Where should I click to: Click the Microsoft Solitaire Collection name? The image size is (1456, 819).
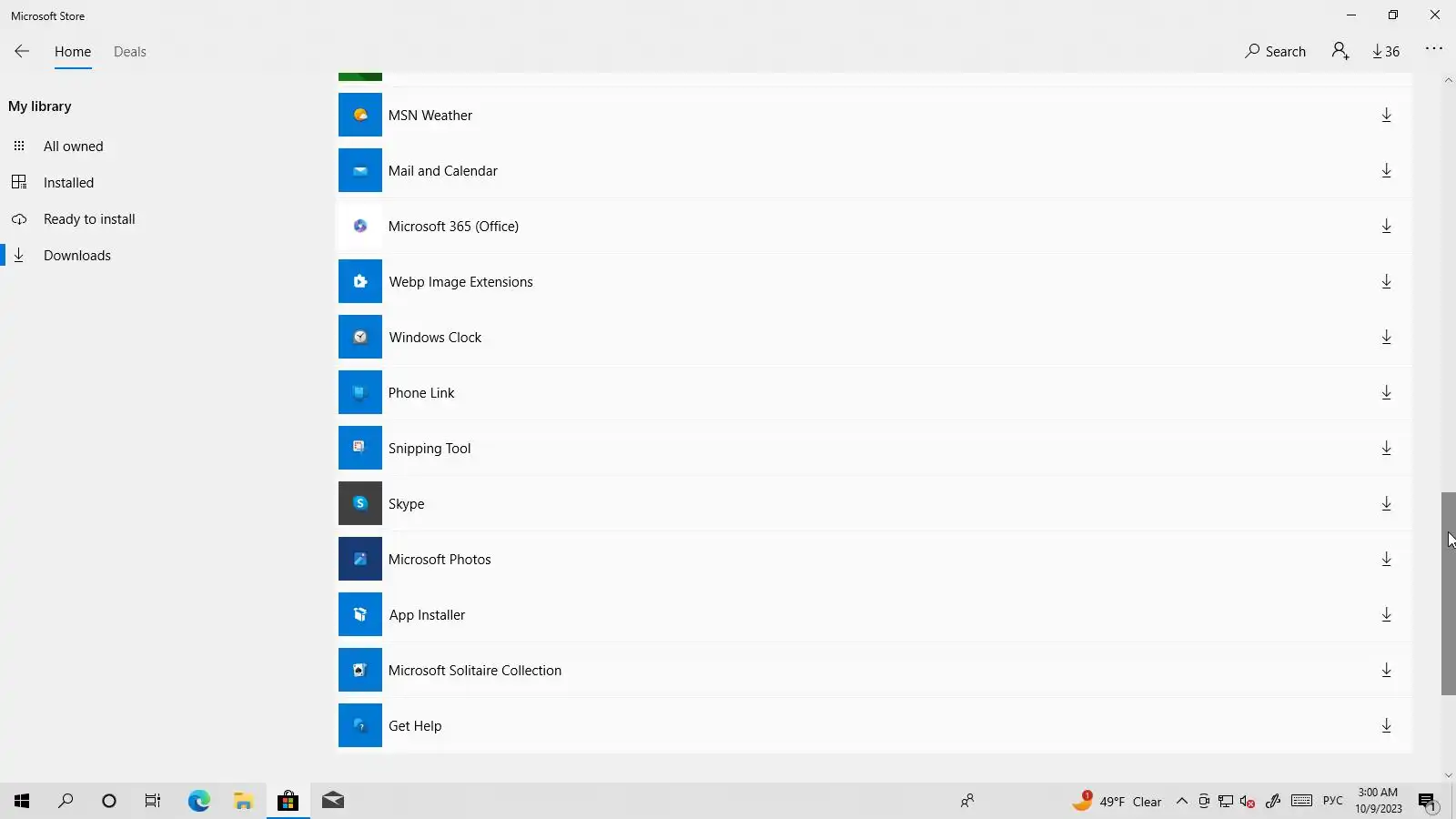coord(475,671)
